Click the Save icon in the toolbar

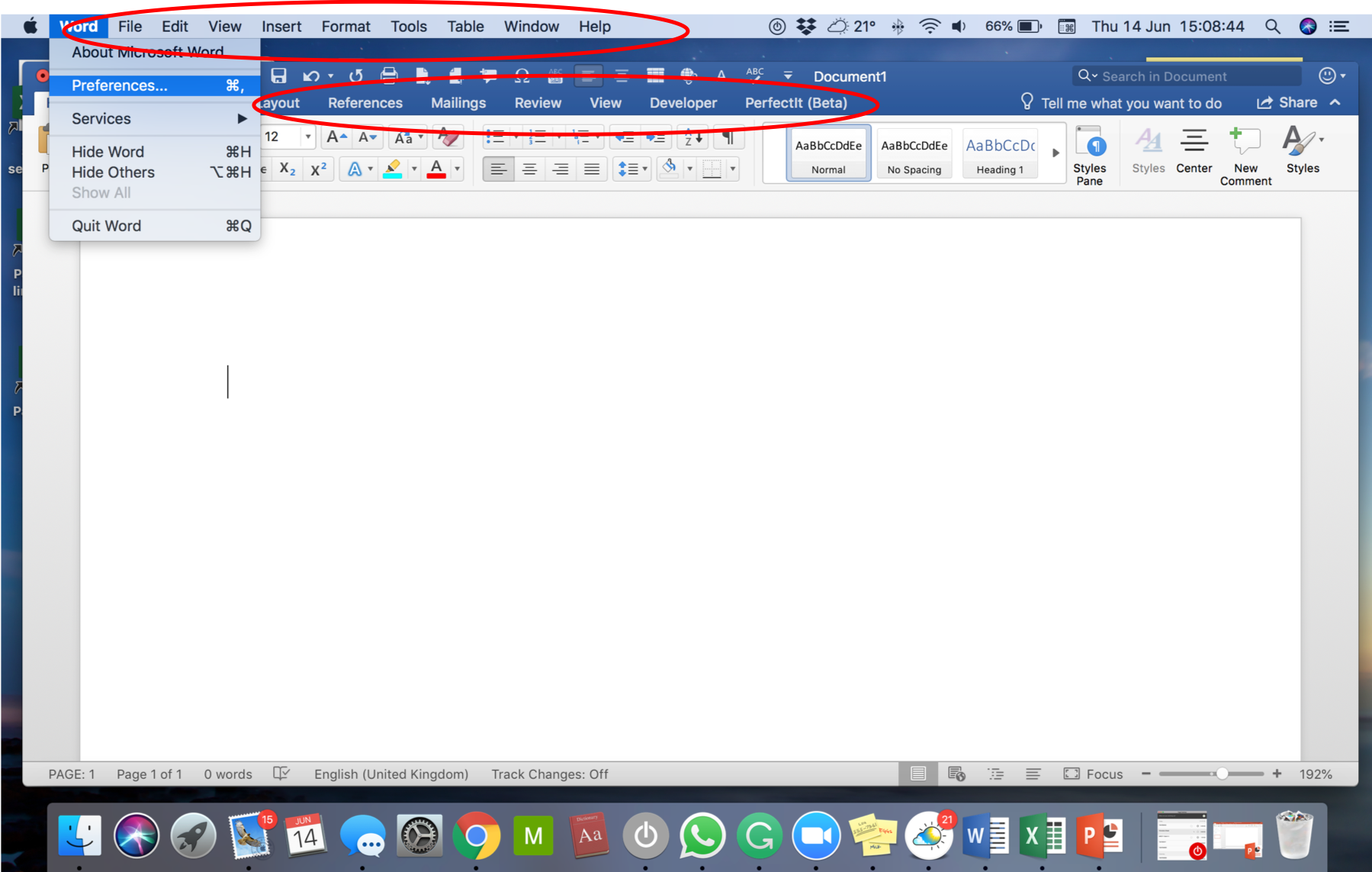pos(278,76)
